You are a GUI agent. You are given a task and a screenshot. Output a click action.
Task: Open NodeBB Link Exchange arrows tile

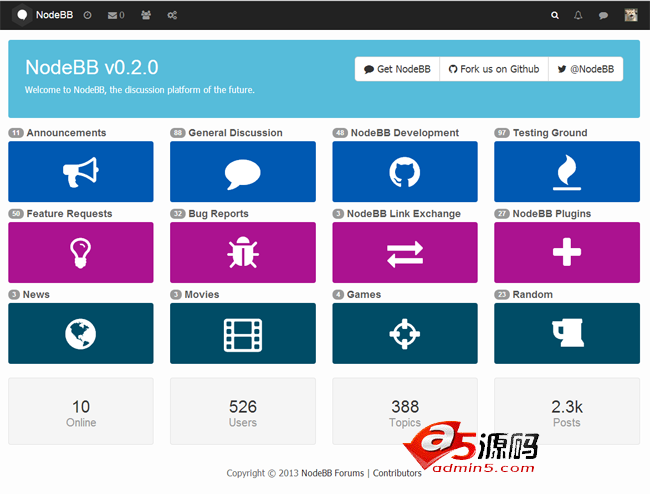(x=405, y=252)
